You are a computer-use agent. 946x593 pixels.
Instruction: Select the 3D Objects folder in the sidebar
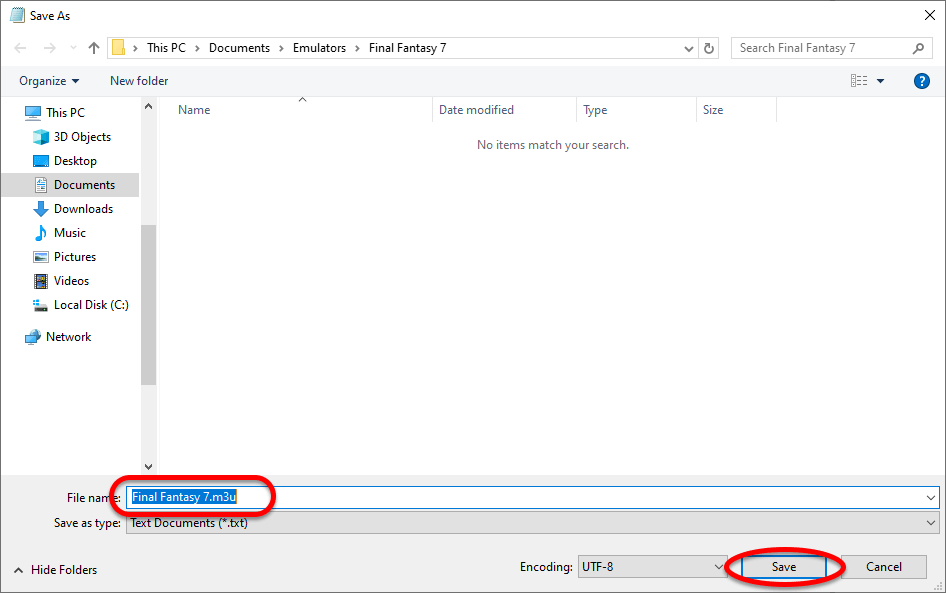[82, 137]
